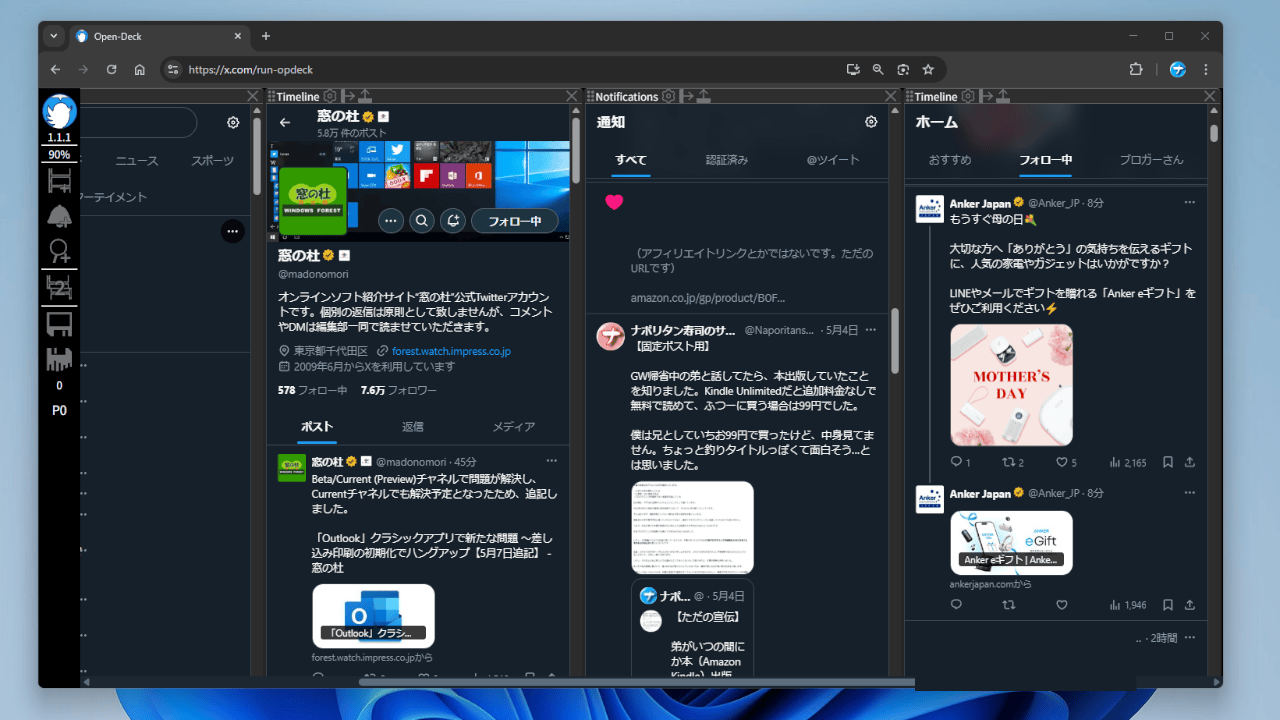This screenshot has width=1280, height=720.
Task: Click the settings gear in the leftmost Explore column
Action: (x=233, y=122)
